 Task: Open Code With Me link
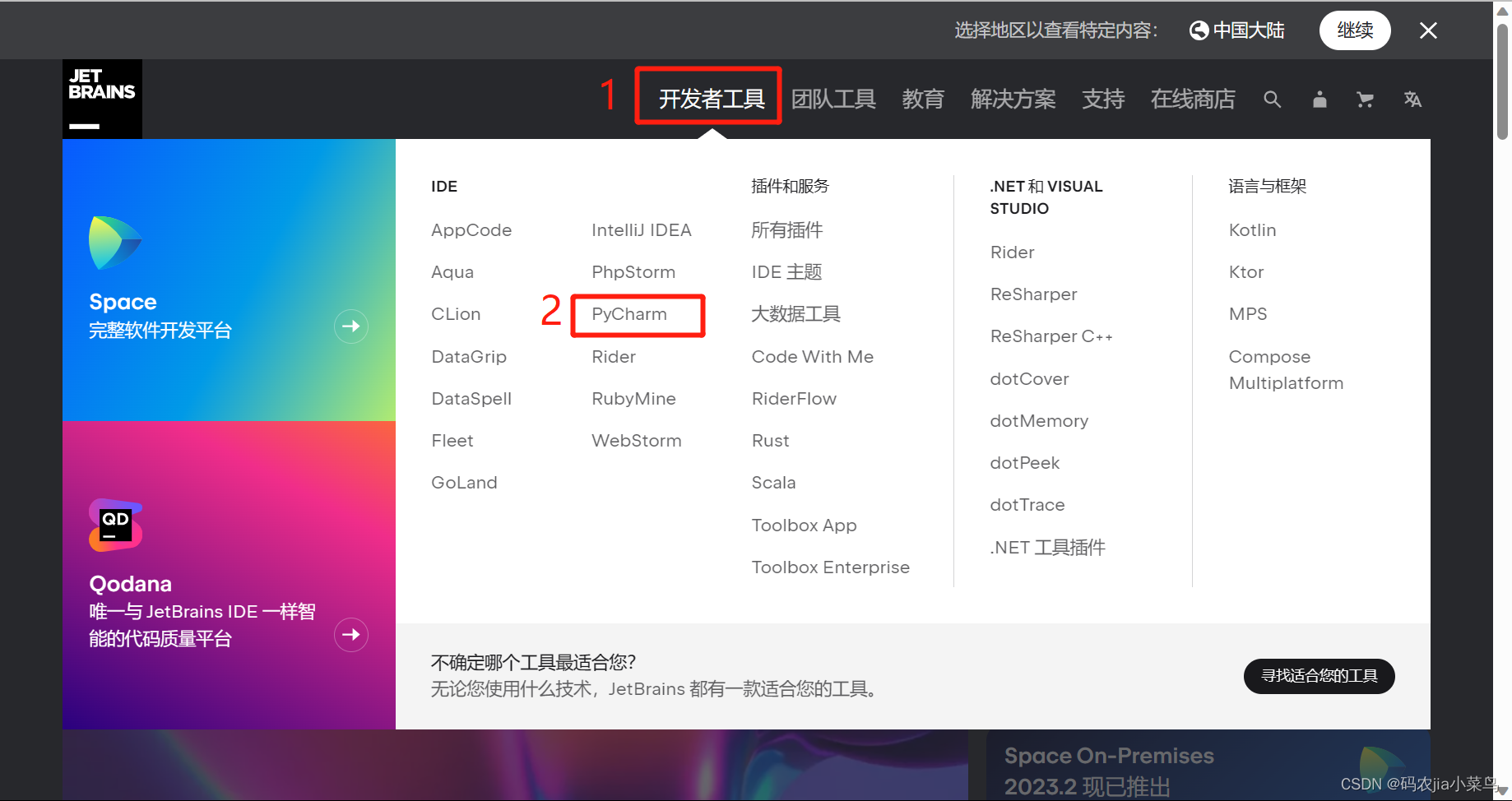[813, 357]
